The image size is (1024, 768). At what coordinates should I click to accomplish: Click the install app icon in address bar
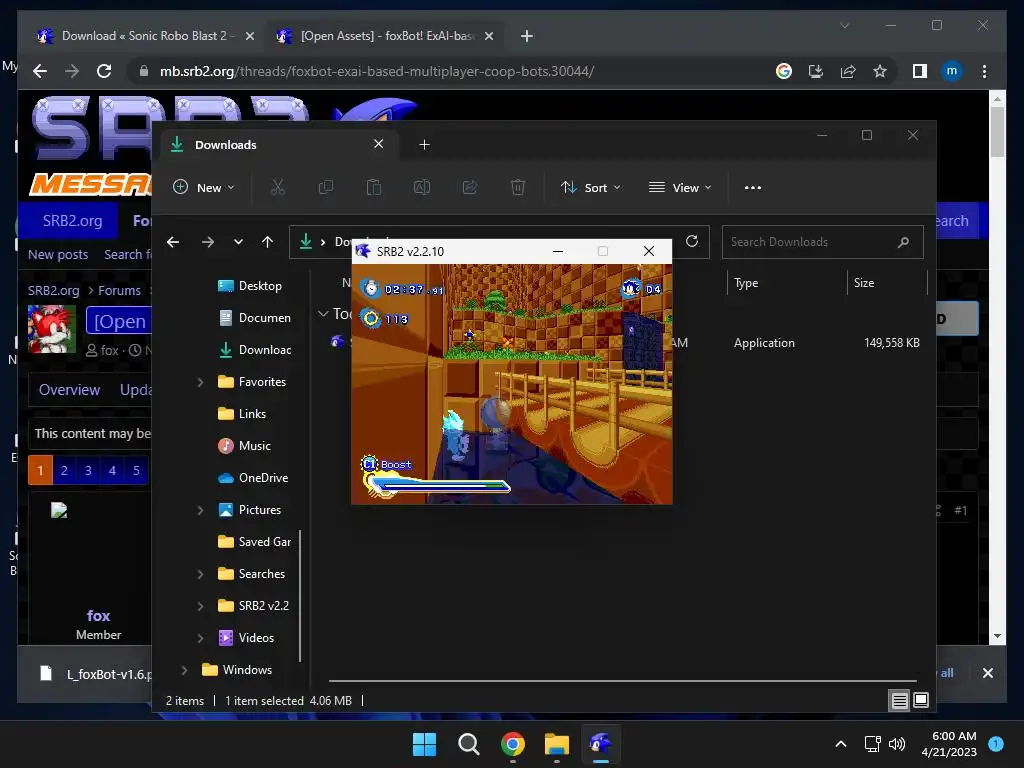click(816, 71)
